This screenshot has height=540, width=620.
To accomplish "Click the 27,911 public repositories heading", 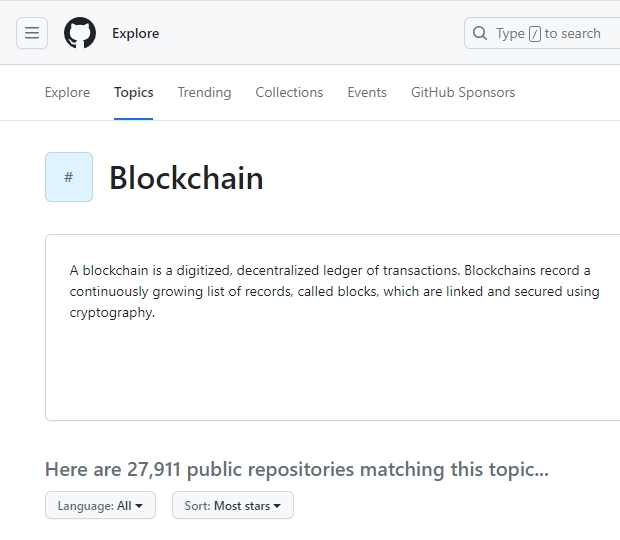I will [x=297, y=469].
